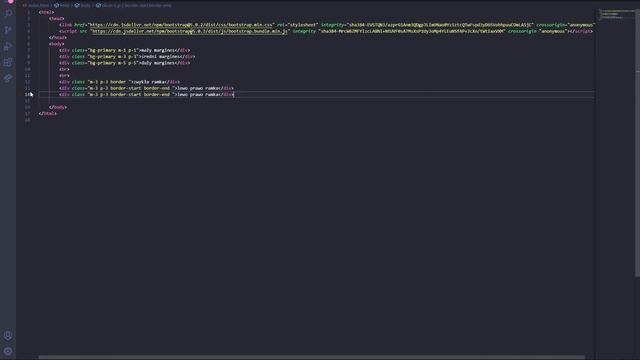Viewport: 640px width, 360px height.
Task: Click the horizontal editor scrollbar
Action: [312, 357]
